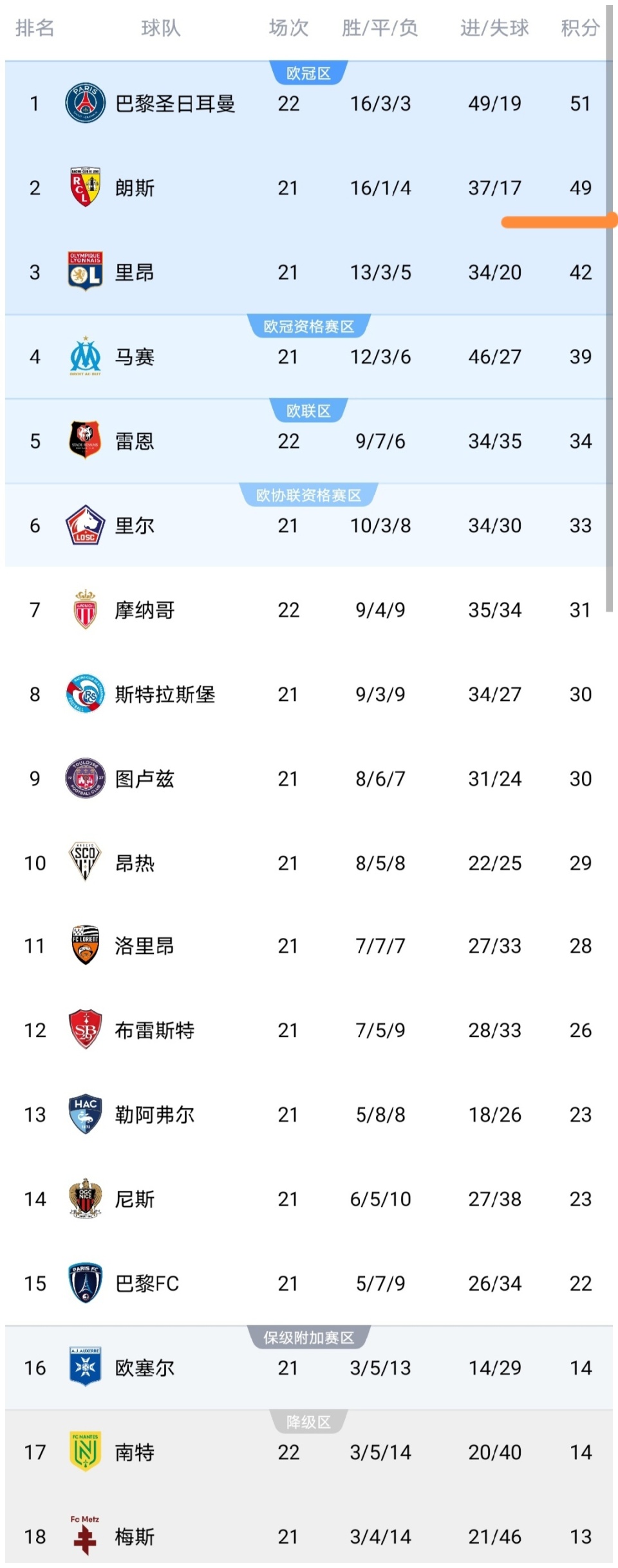The width and height of the screenshot is (618, 1568).
Task: Click the Stade Rennais logo
Action: [85, 440]
